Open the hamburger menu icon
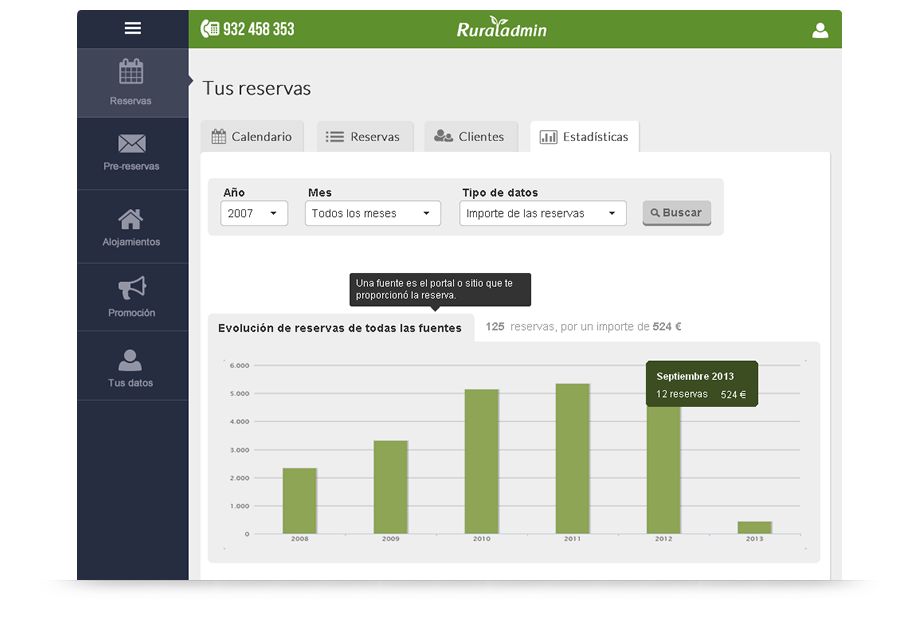906x629 pixels. click(x=132, y=28)
